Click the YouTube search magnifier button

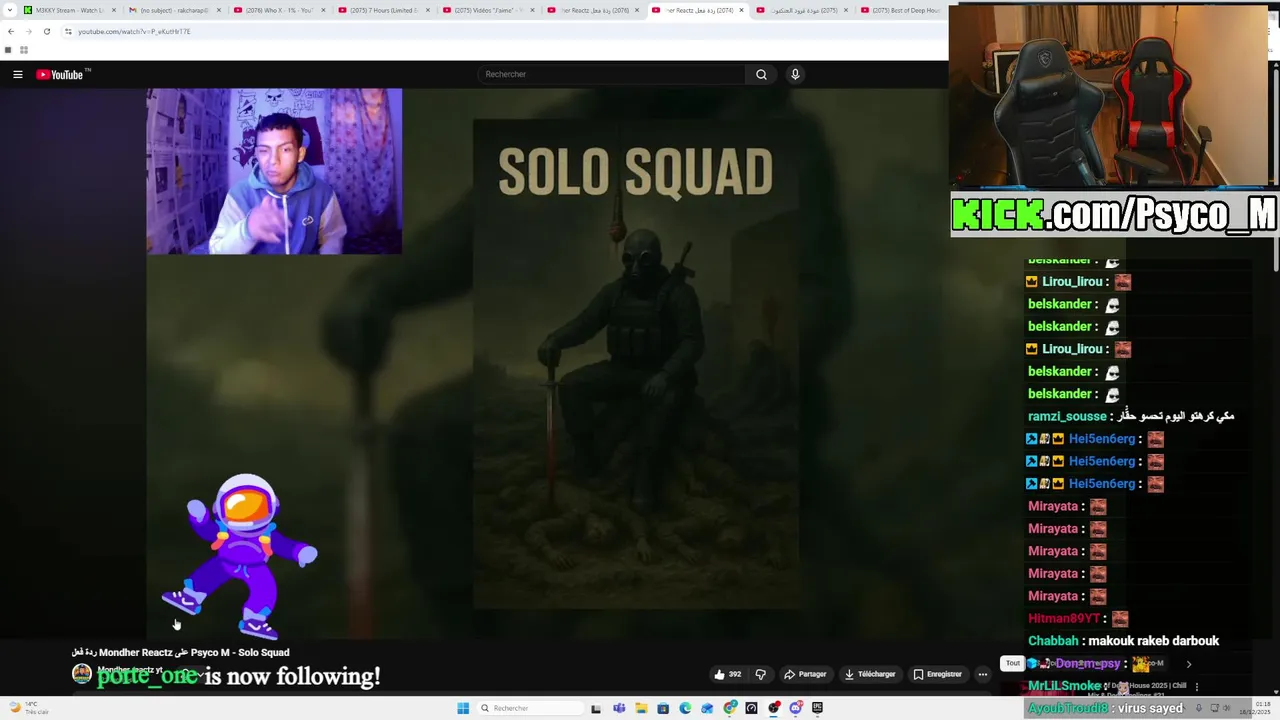point(761,74)
